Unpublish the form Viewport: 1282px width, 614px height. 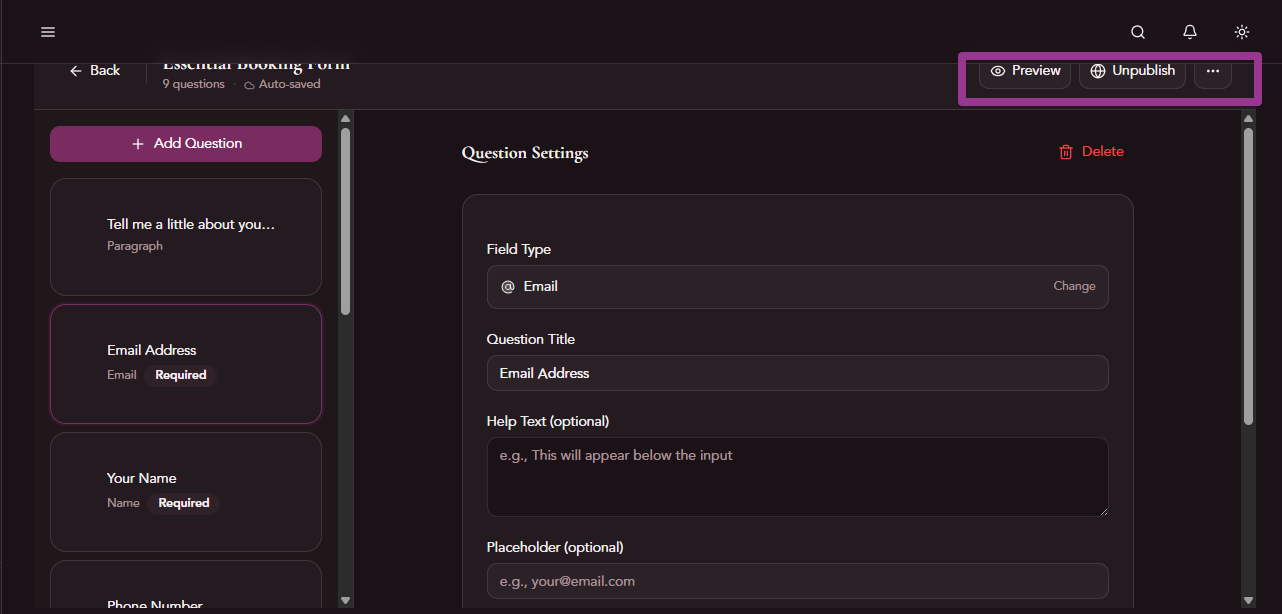pyautogui.click(x=1131, y=70)
